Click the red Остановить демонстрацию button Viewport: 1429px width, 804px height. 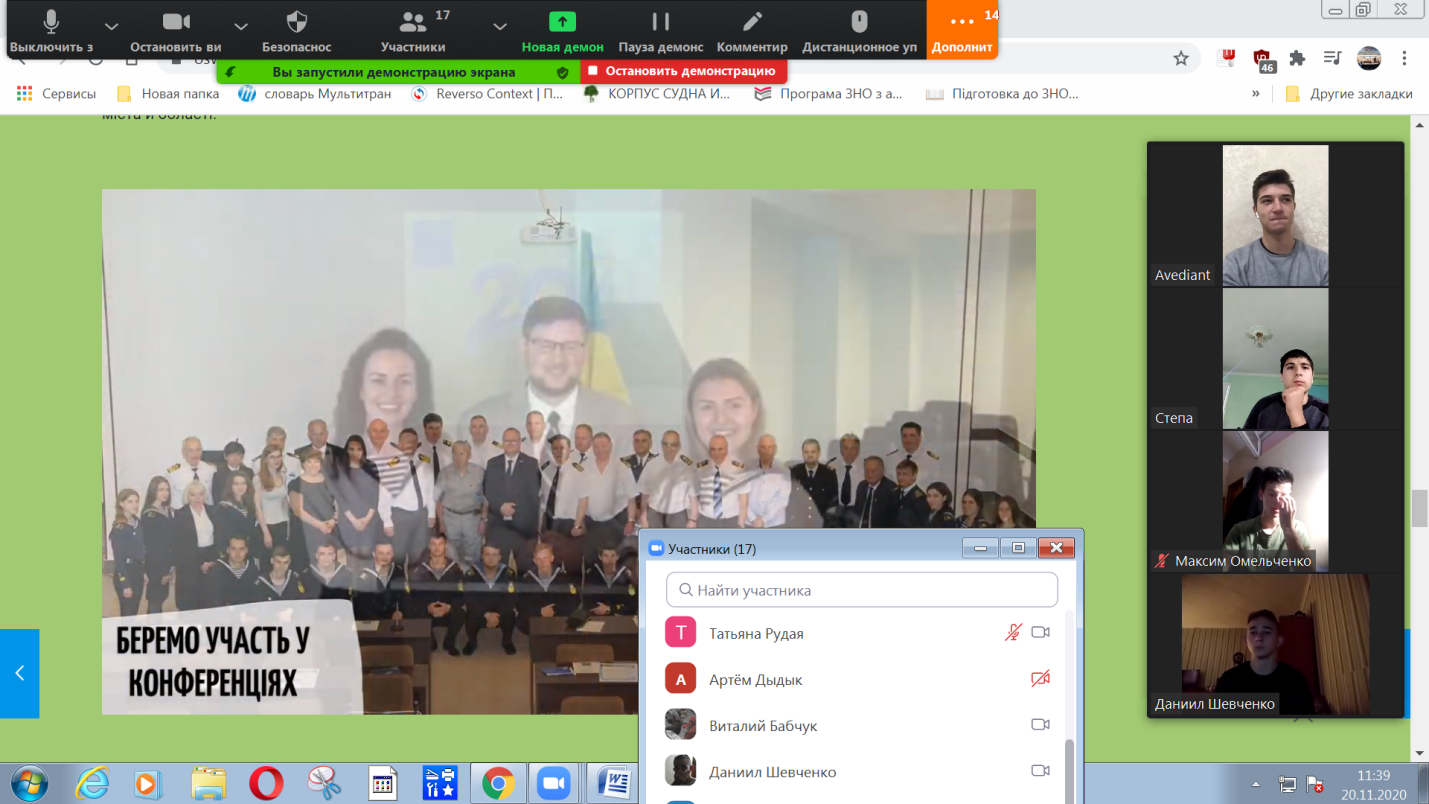pyautogui.click(x=683, y=71)
